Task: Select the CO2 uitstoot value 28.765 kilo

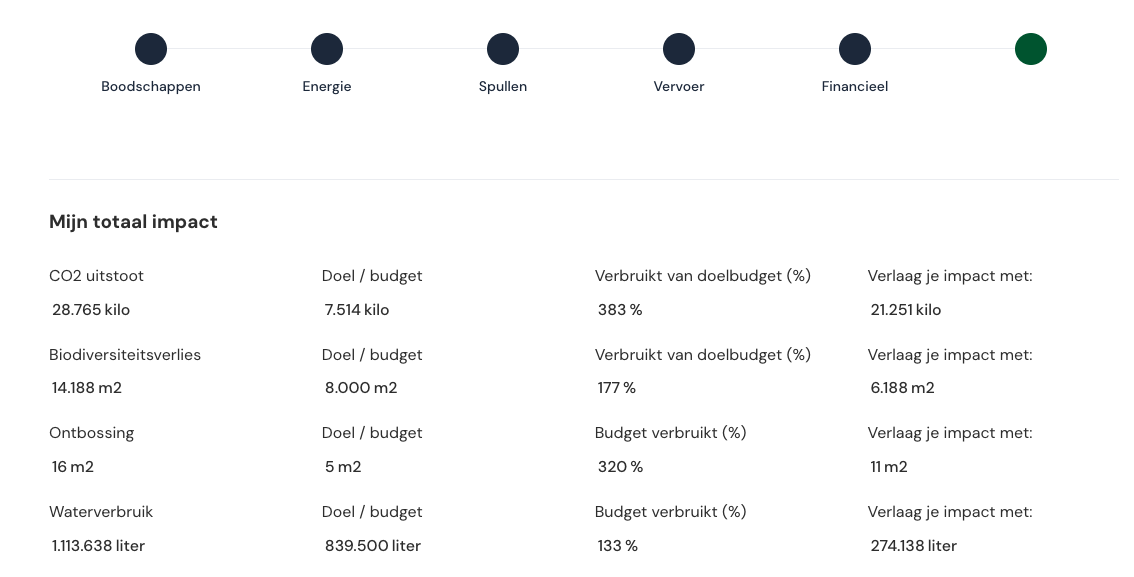Action: click(91, 310)
